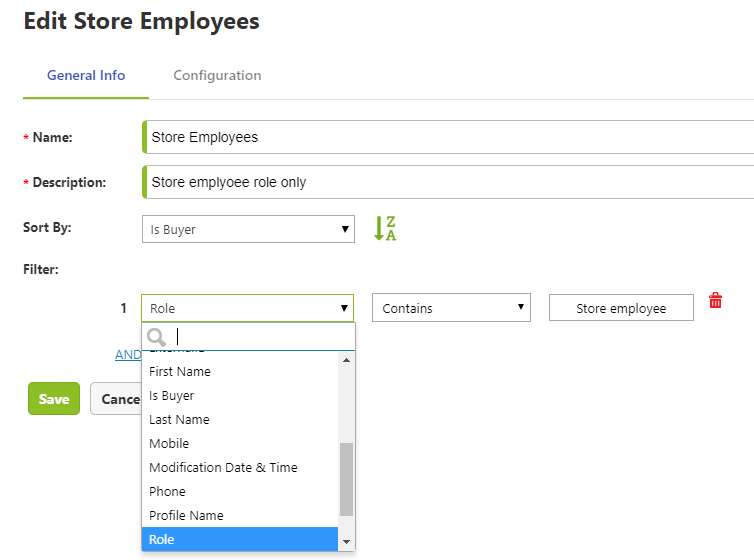Viewport: 754px width, 560px height.
Task: Click the dropdown list scrollbar thumb
Action: (x=346, y=479)
